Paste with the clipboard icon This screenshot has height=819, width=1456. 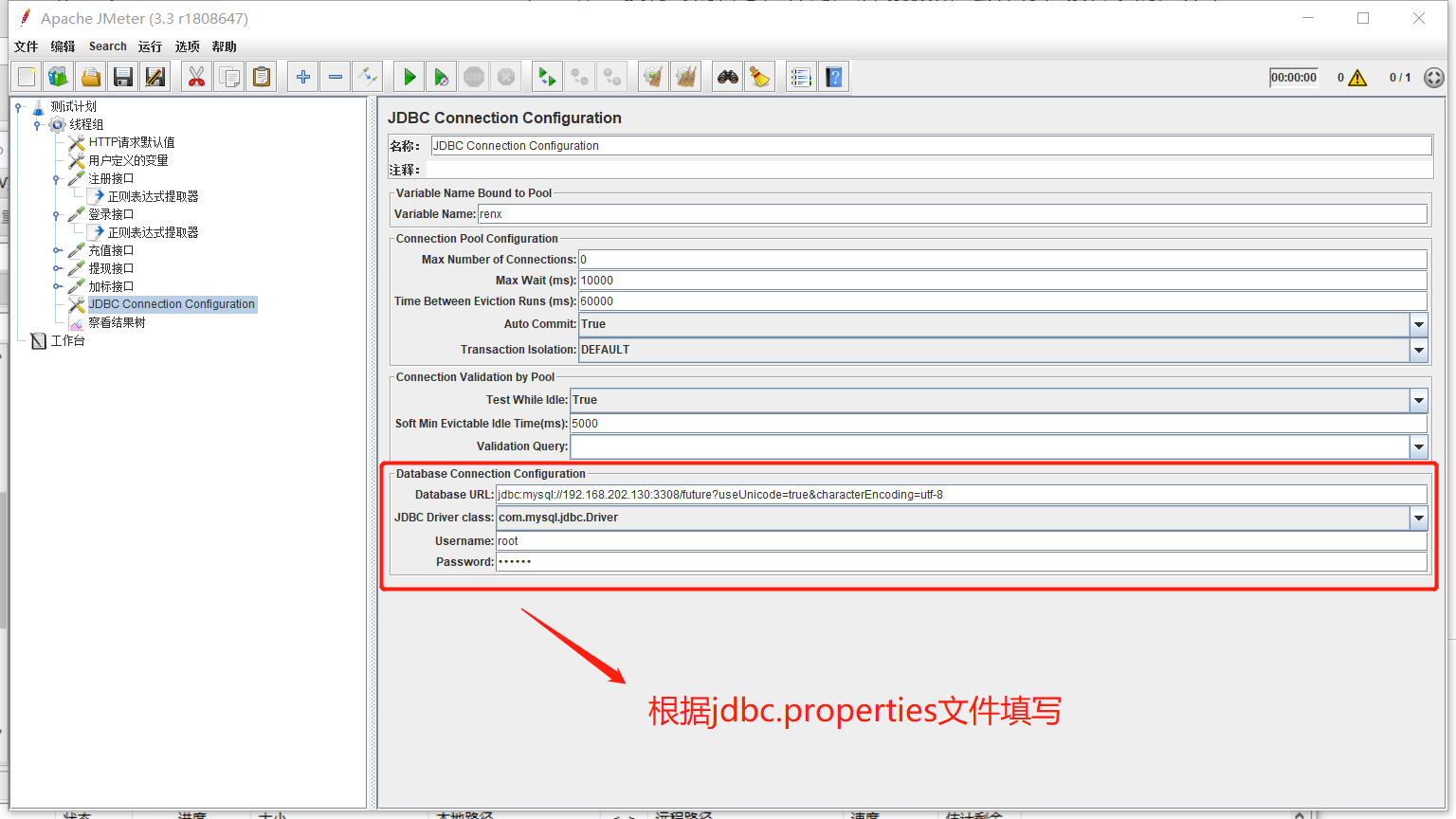pos(261,77)
